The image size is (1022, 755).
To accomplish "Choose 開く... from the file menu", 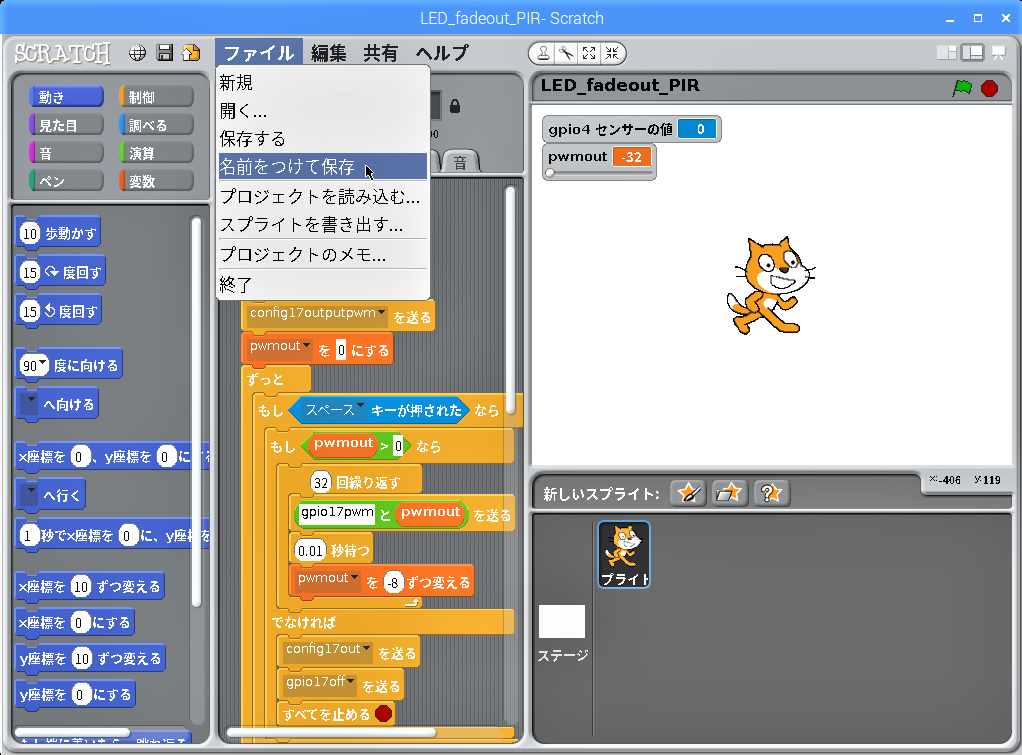I will (x=323, y=111).
